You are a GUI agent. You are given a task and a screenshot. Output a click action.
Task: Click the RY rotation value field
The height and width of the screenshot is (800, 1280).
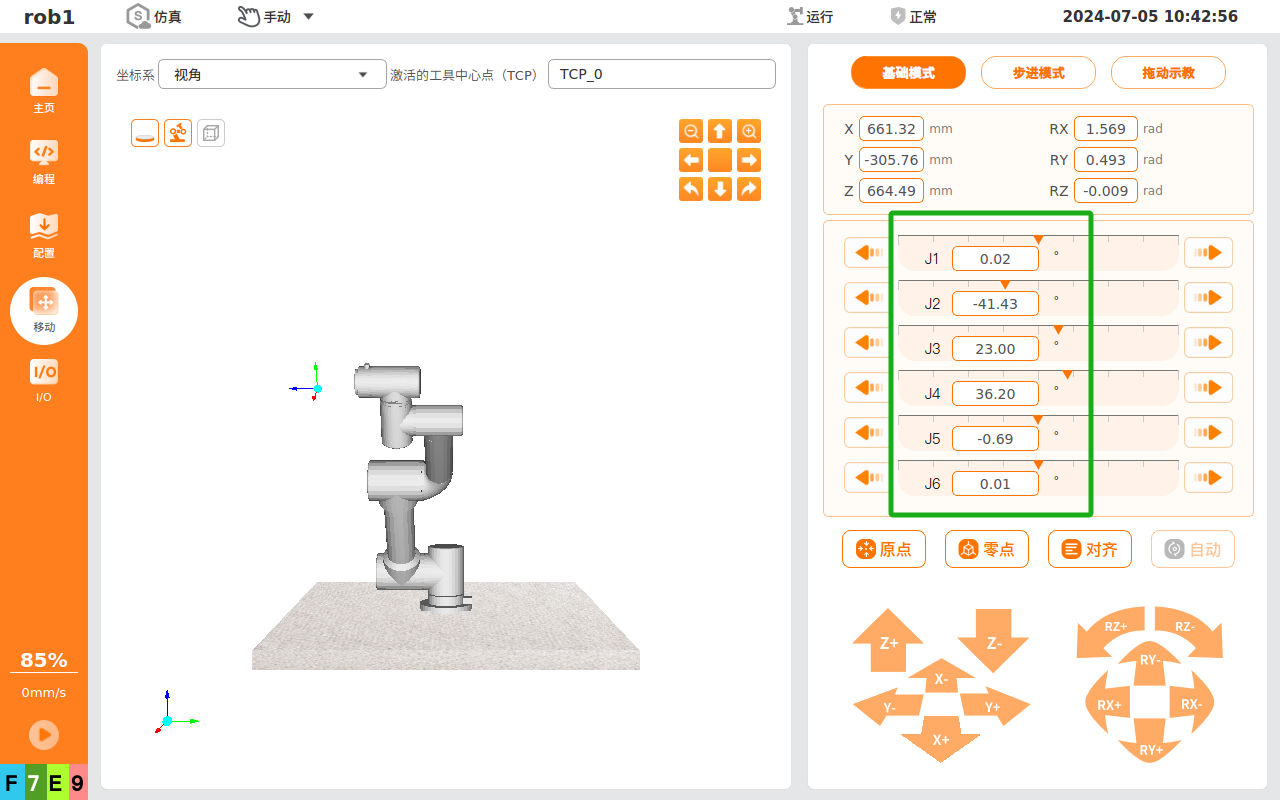click(1106, 160)
